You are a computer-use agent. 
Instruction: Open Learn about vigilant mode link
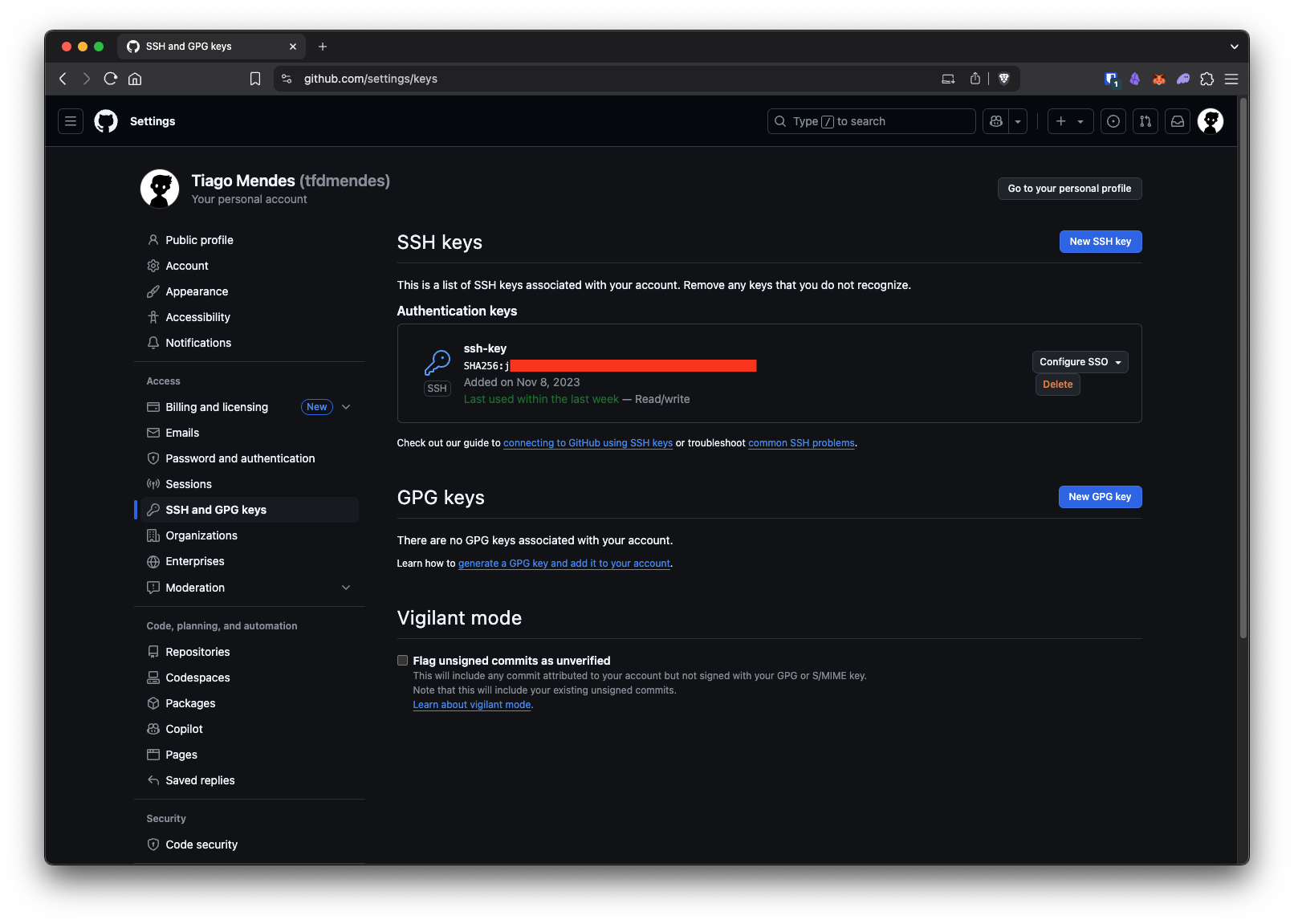pos(472,705)
